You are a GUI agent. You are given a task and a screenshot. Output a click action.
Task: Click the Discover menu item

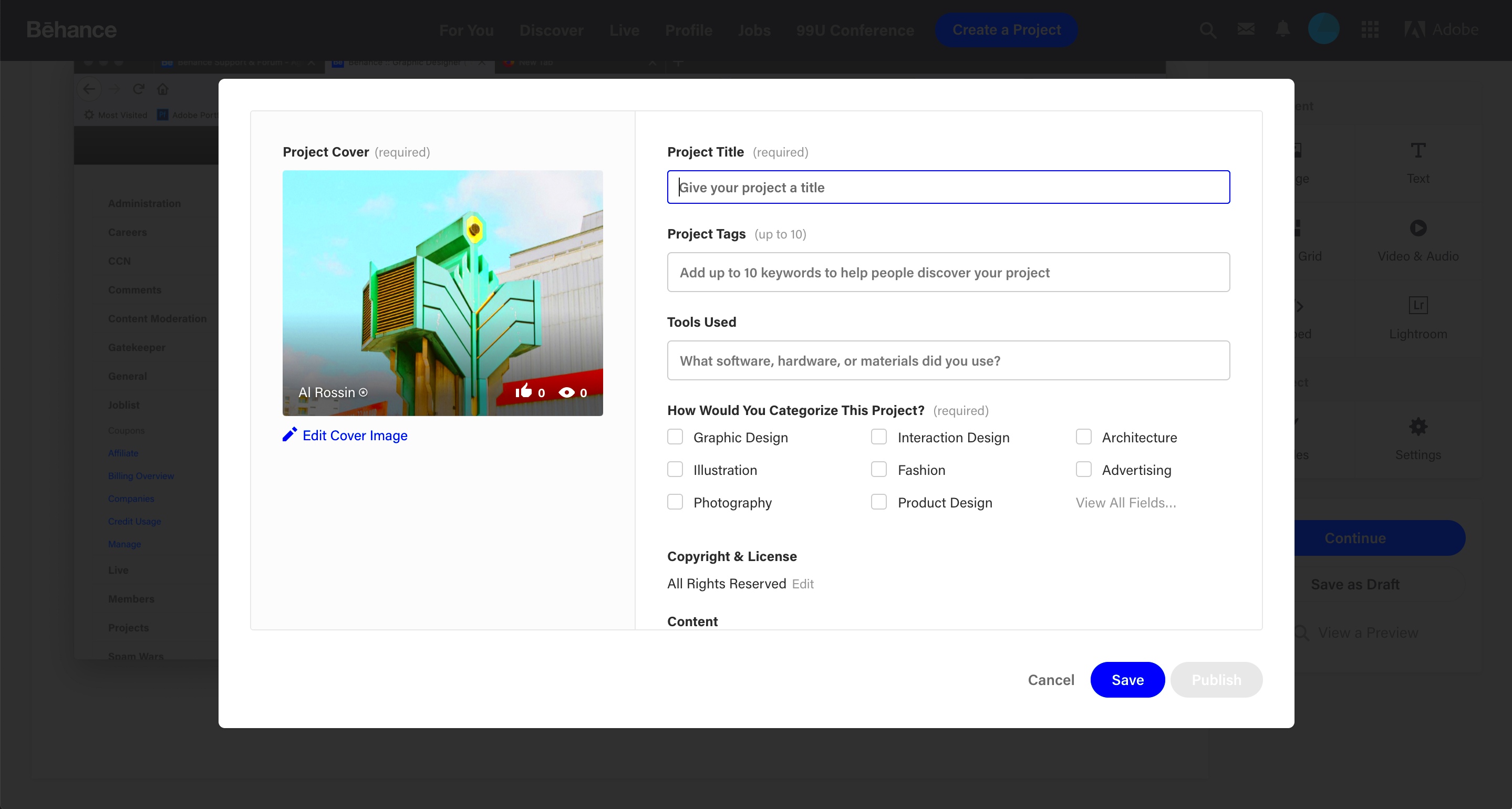pyautogui.click(x=551, y=28)
